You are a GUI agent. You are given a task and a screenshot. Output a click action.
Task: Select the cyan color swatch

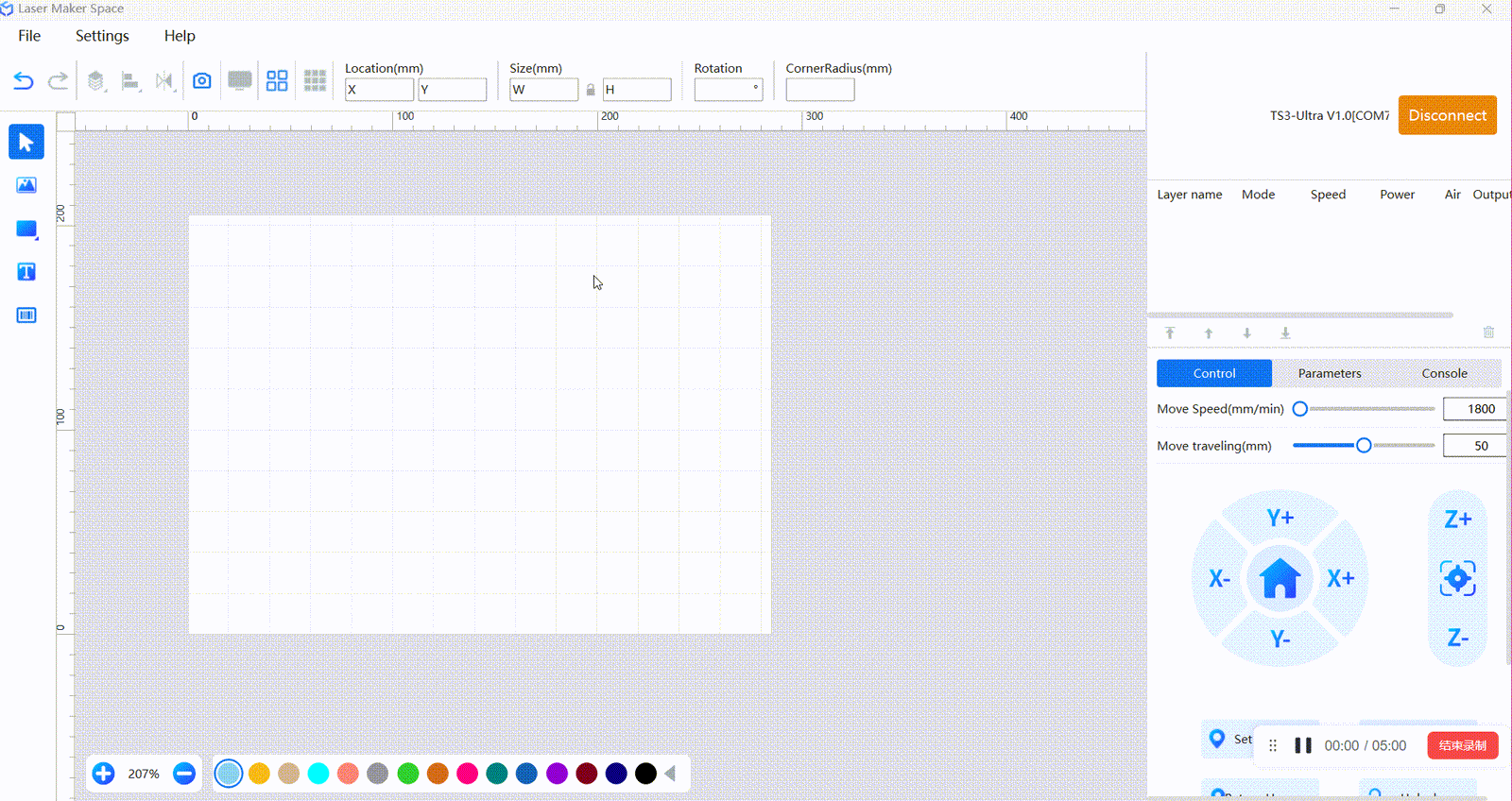point(318,774)
